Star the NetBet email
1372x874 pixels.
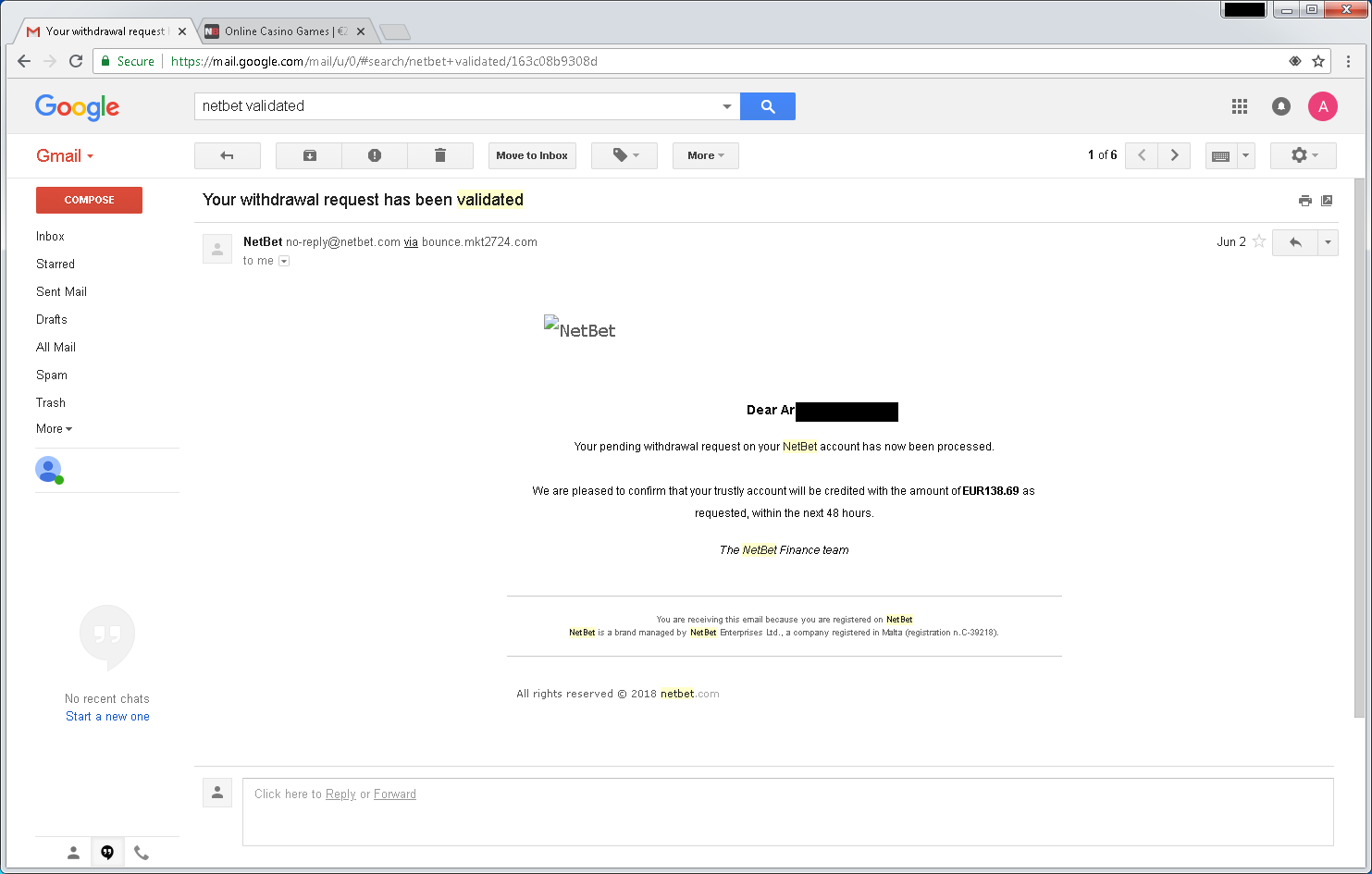1259,241
